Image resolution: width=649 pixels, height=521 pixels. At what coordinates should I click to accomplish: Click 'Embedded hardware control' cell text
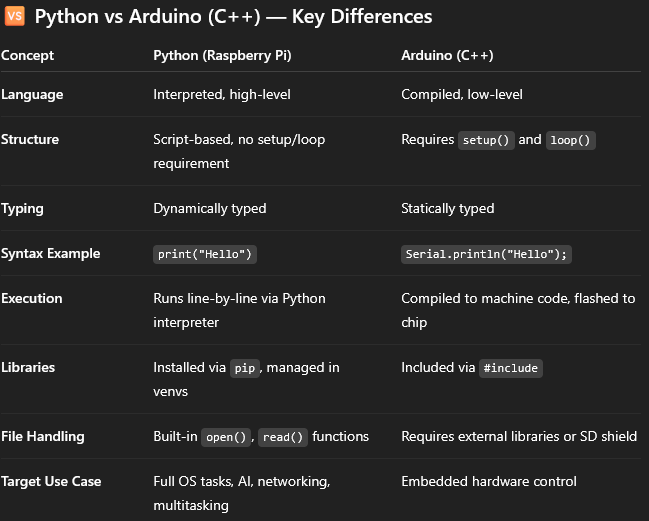pyautogui.click(x=488, y=482)
